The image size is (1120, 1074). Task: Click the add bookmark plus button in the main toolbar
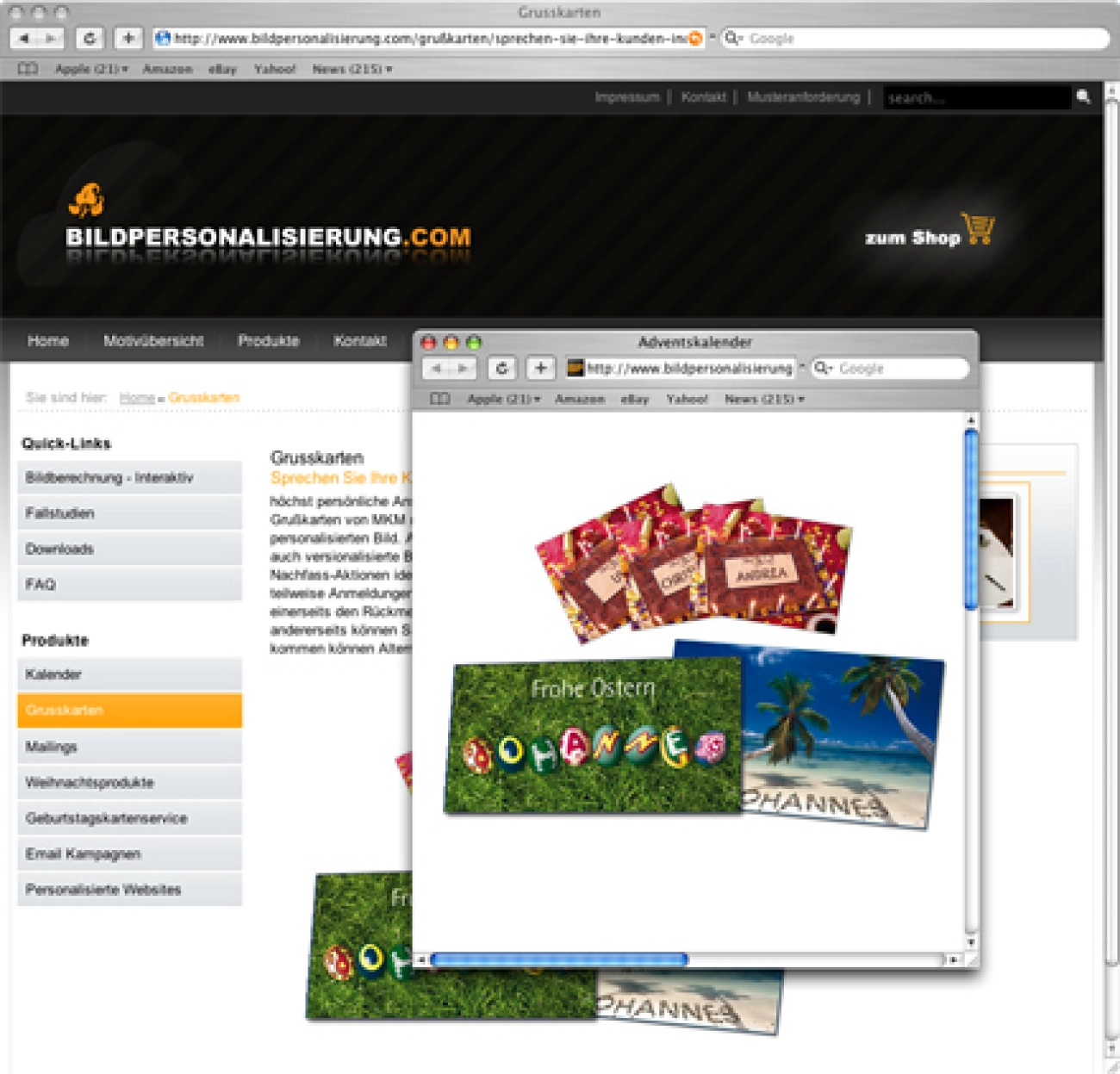(128, 38)
